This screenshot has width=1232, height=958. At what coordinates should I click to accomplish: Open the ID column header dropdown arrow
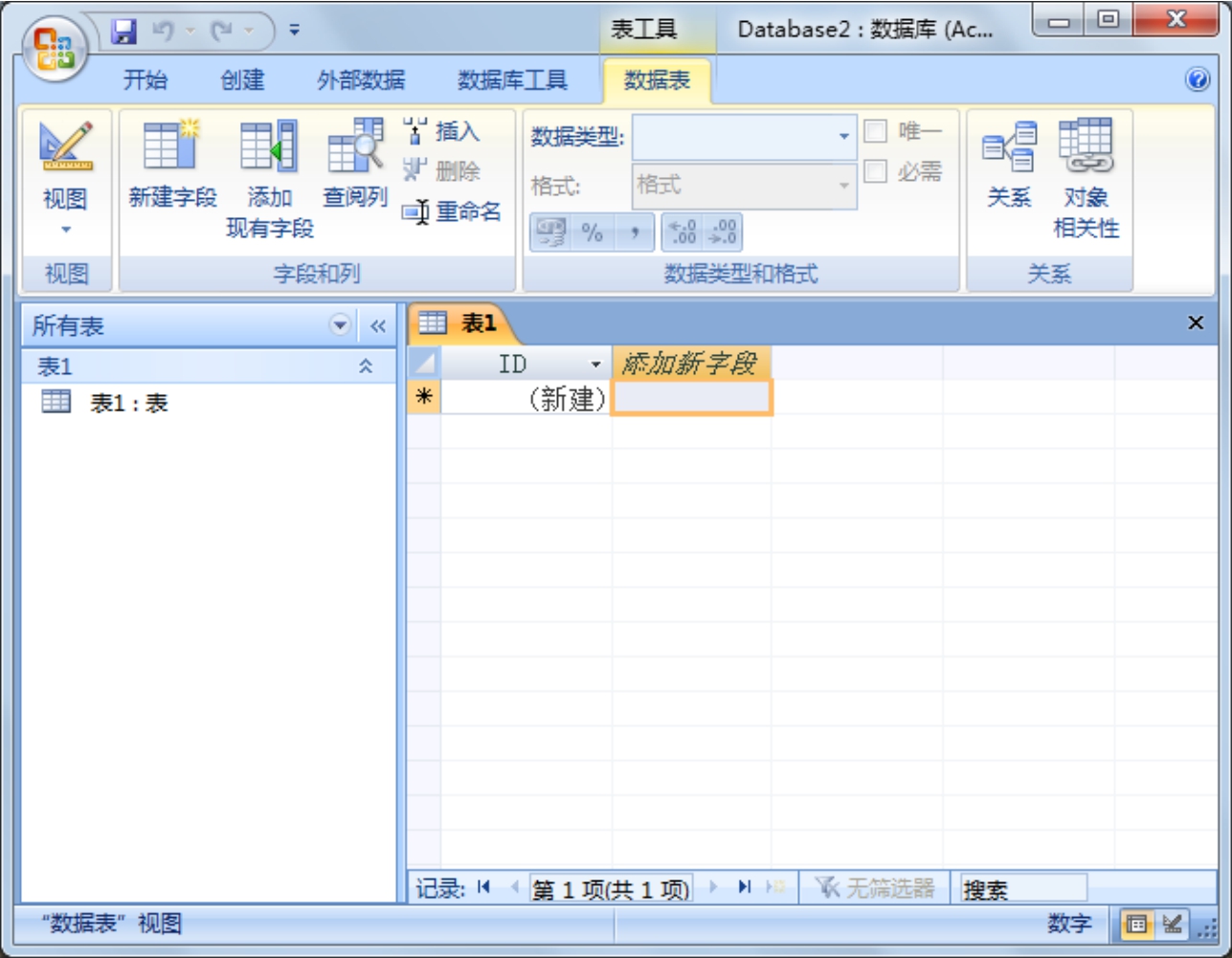[x=595, y=365]
